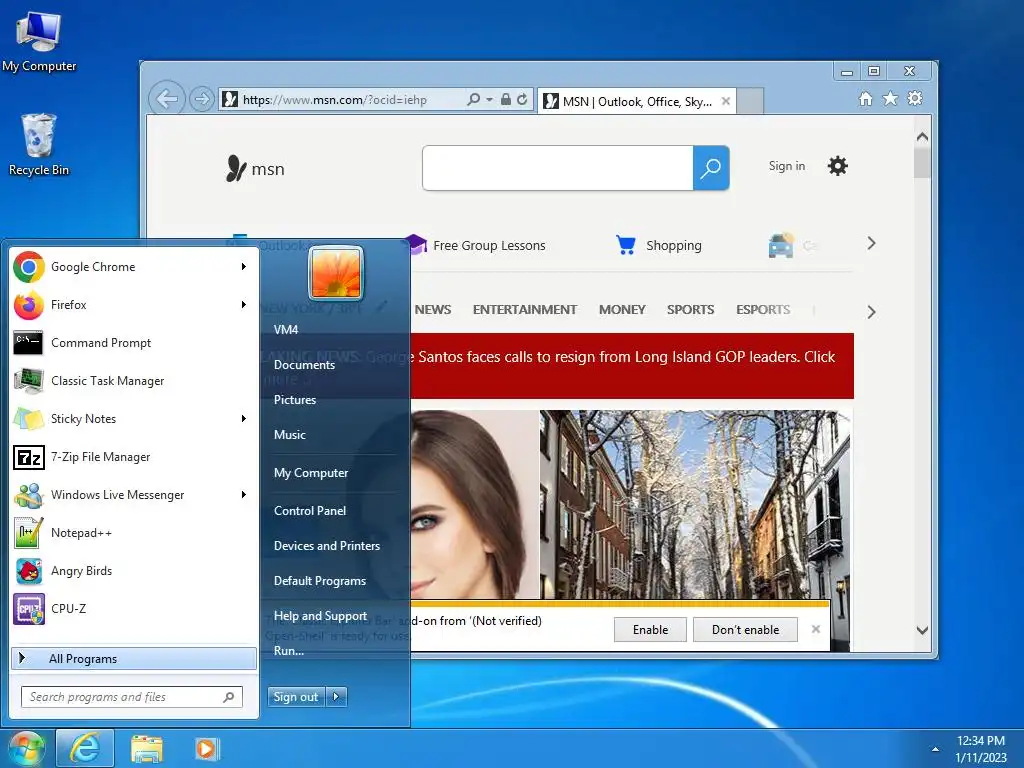Click Don't enable for the add-on

pos(745,630)
